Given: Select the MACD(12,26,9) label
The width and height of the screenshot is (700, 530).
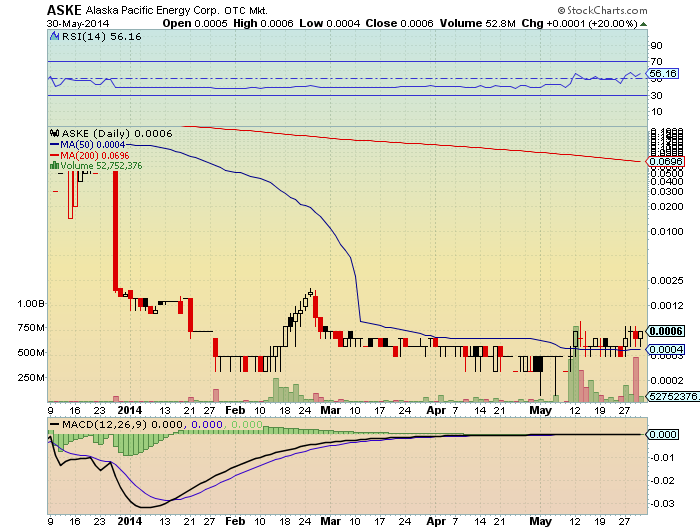Looking at the screenshot, I should click(104, 424).
